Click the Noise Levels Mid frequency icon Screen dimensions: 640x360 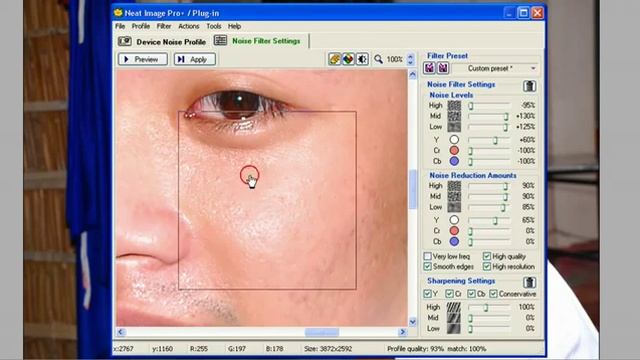(x=454, y=116)
